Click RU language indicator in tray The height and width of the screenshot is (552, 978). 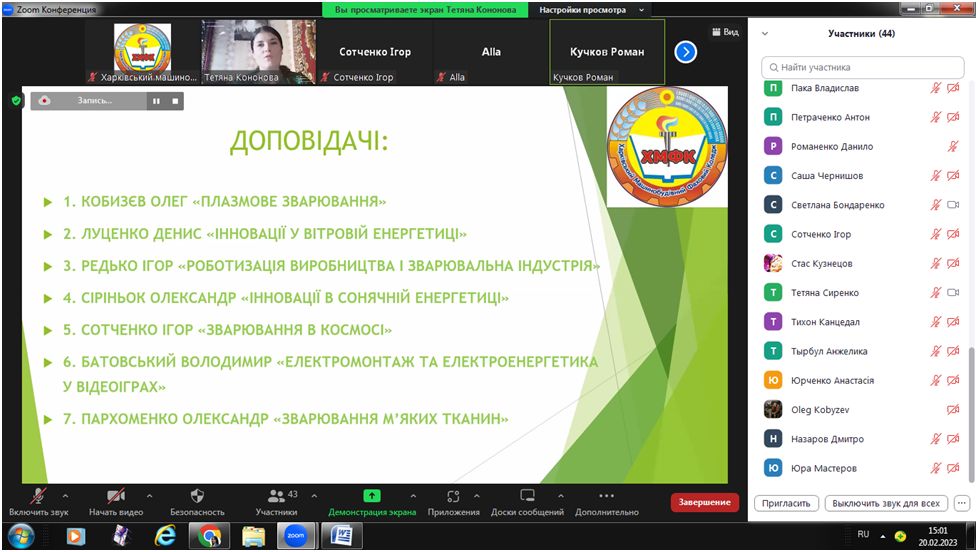[x=863, y=535]
